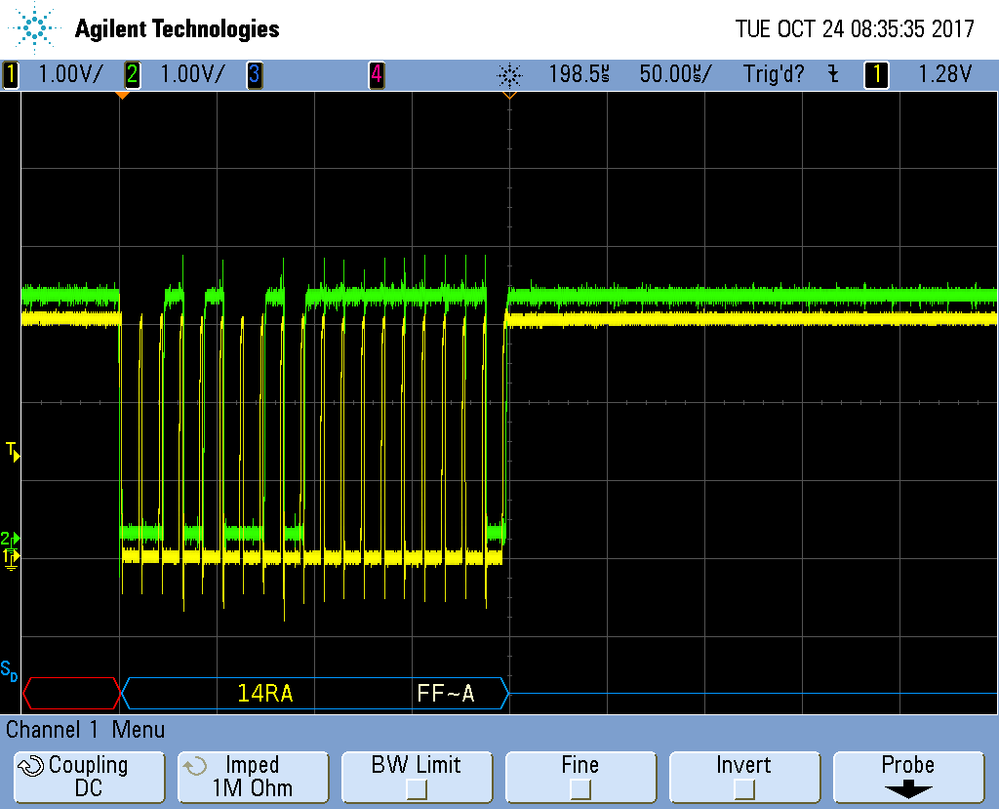Select the Imped 1M Ohm softkey
999x809 pixels.
253,777
